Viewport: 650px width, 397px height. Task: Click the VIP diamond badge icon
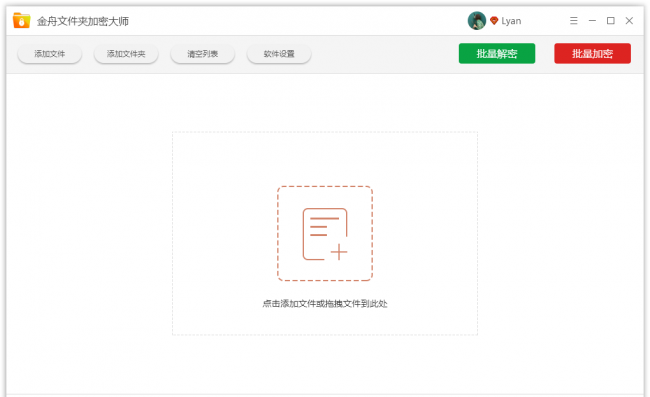494,21
